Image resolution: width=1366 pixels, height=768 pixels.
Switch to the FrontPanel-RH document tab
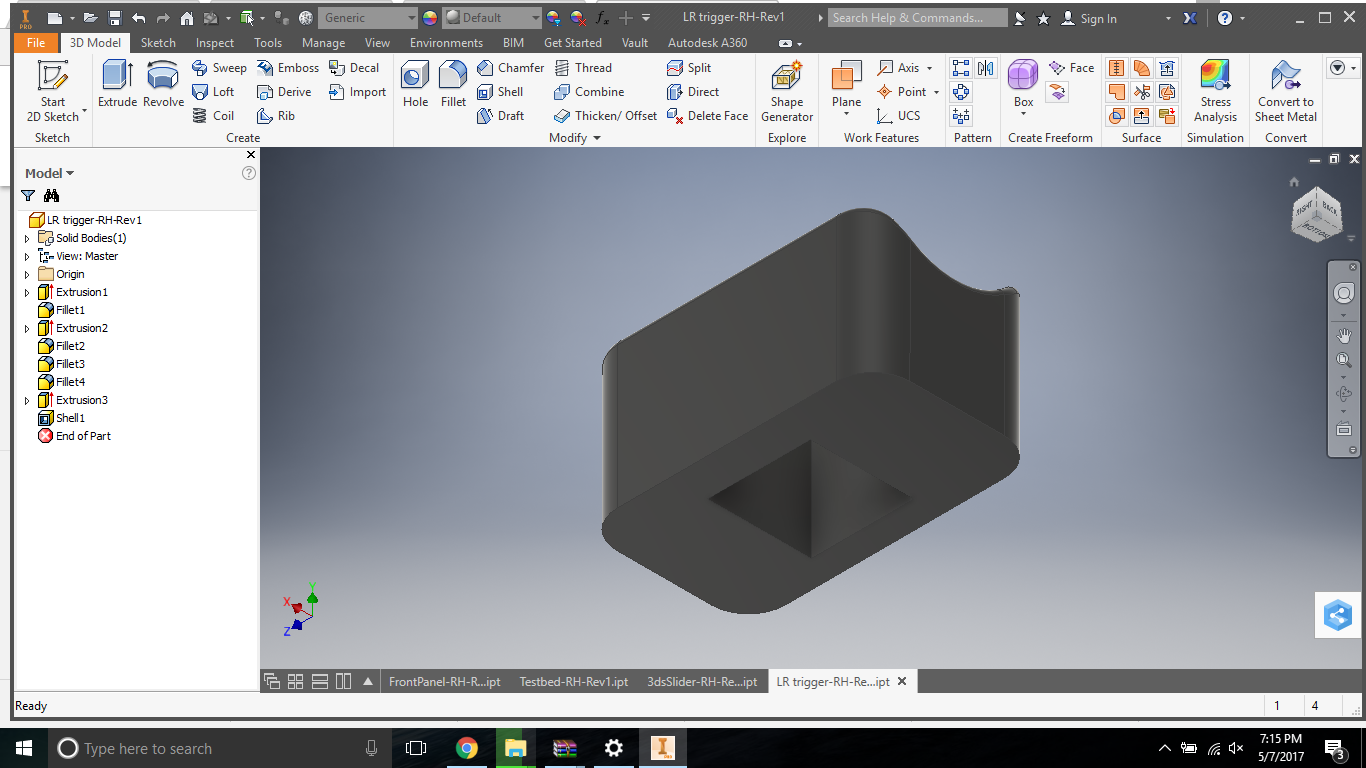pyautogui.click(x=445, y=682)
